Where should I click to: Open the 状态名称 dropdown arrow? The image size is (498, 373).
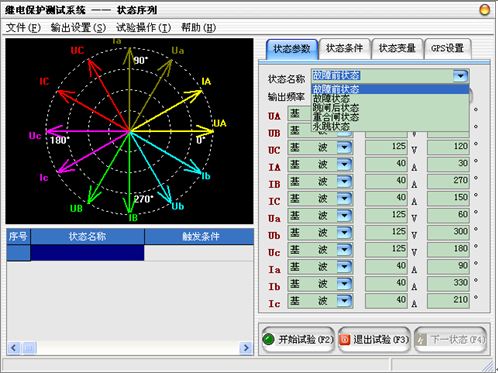tap(461, 76)
